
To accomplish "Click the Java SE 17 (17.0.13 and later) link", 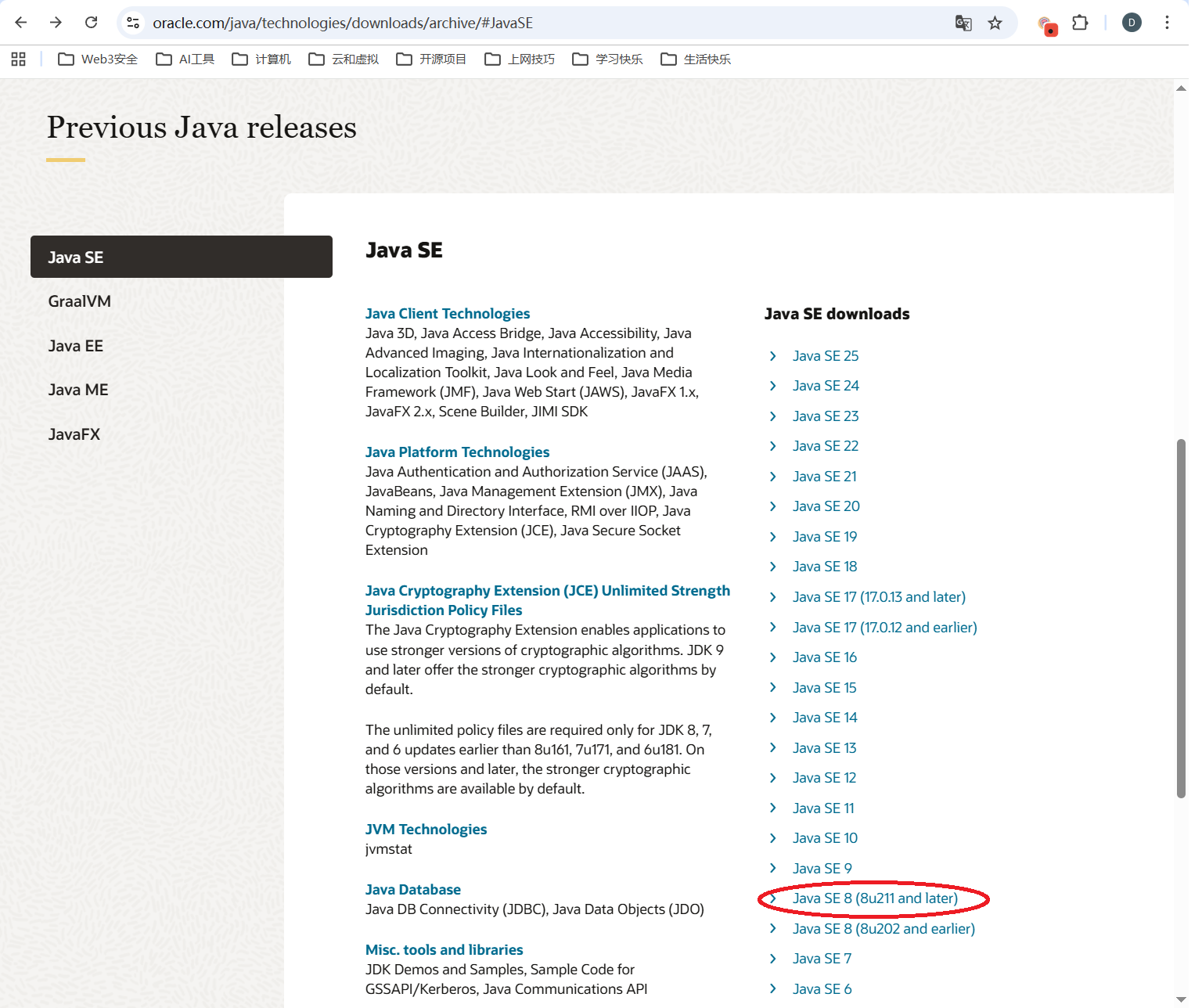I will [x=878, y=597].
